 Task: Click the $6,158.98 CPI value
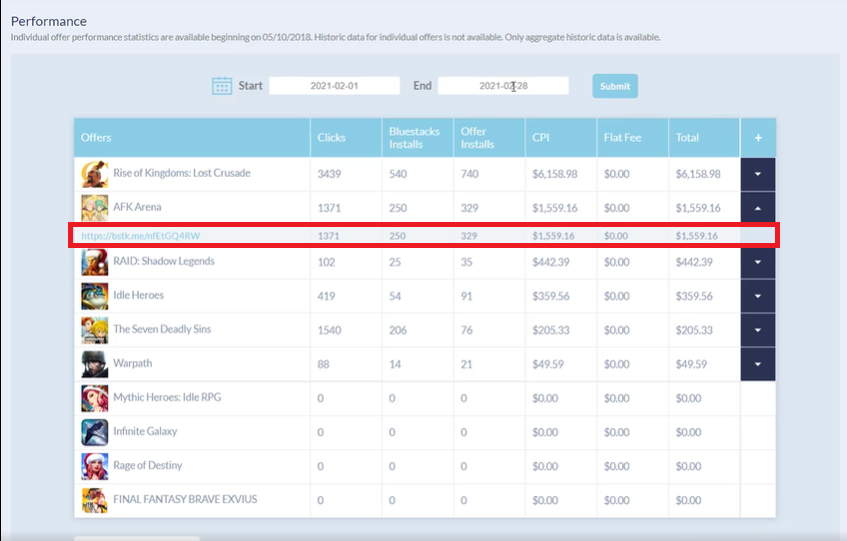(555, 174)
